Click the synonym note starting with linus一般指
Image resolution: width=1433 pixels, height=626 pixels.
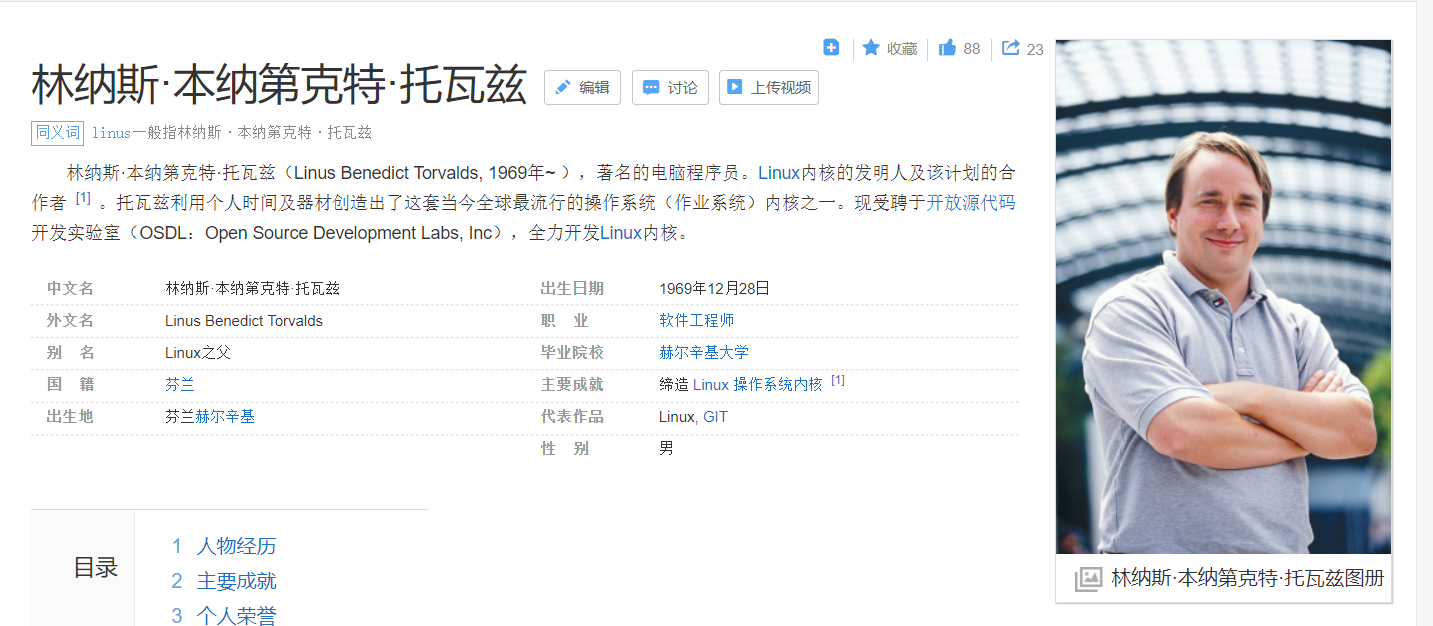(x=232, y=132)
